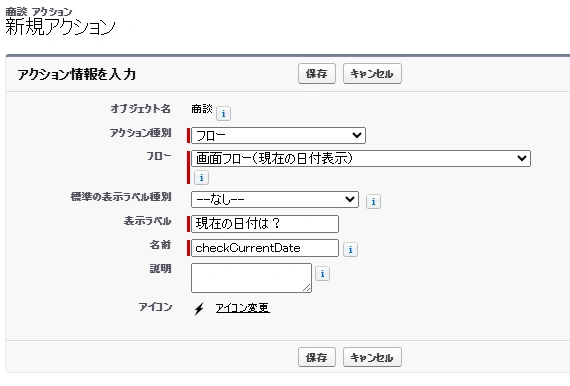Viewport: 570px width, 386px height.
Task: Click the lightning bolt action icon
Action: click(x=199, y=309)
